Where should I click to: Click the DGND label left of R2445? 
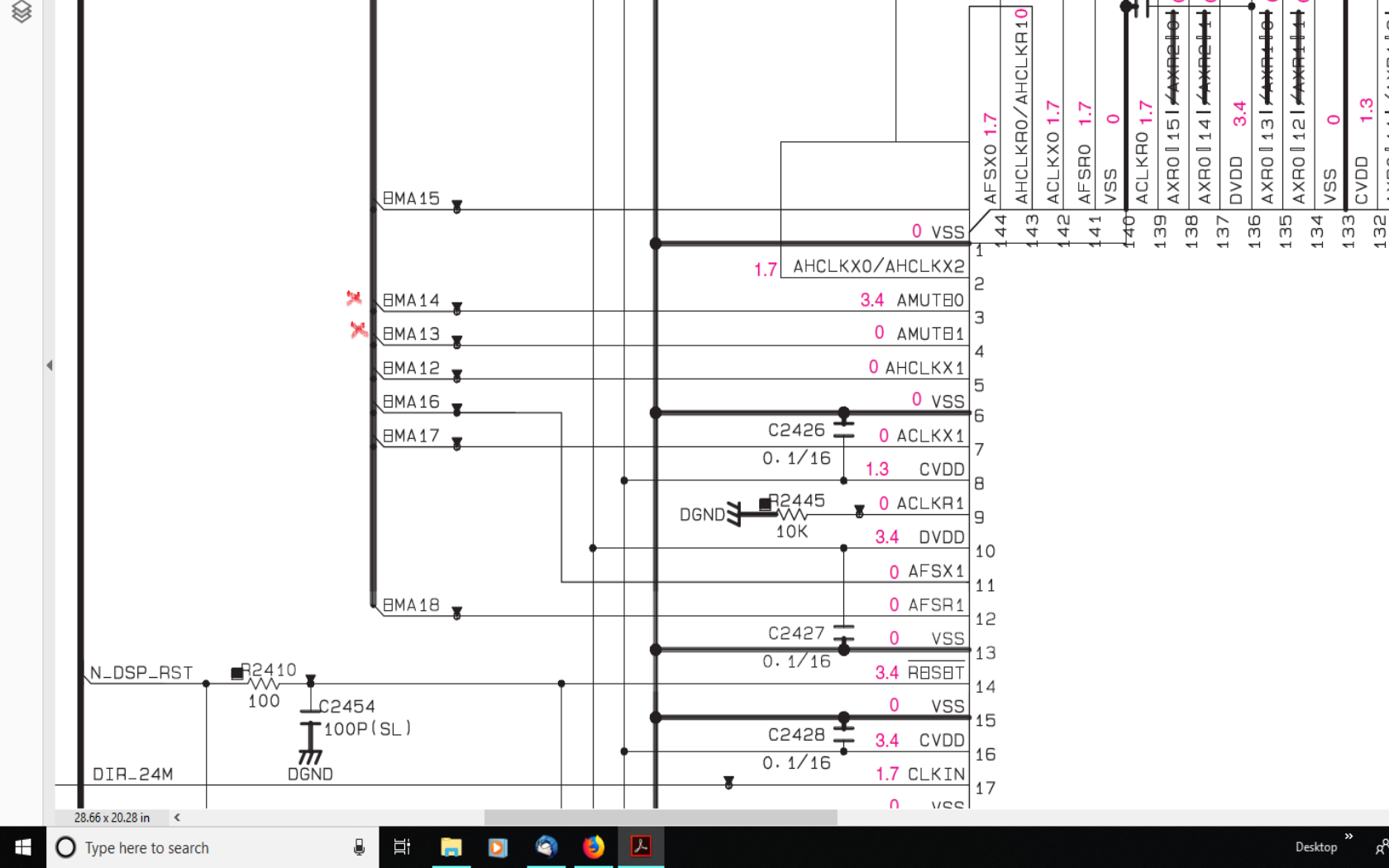click(x=702, y=515)
